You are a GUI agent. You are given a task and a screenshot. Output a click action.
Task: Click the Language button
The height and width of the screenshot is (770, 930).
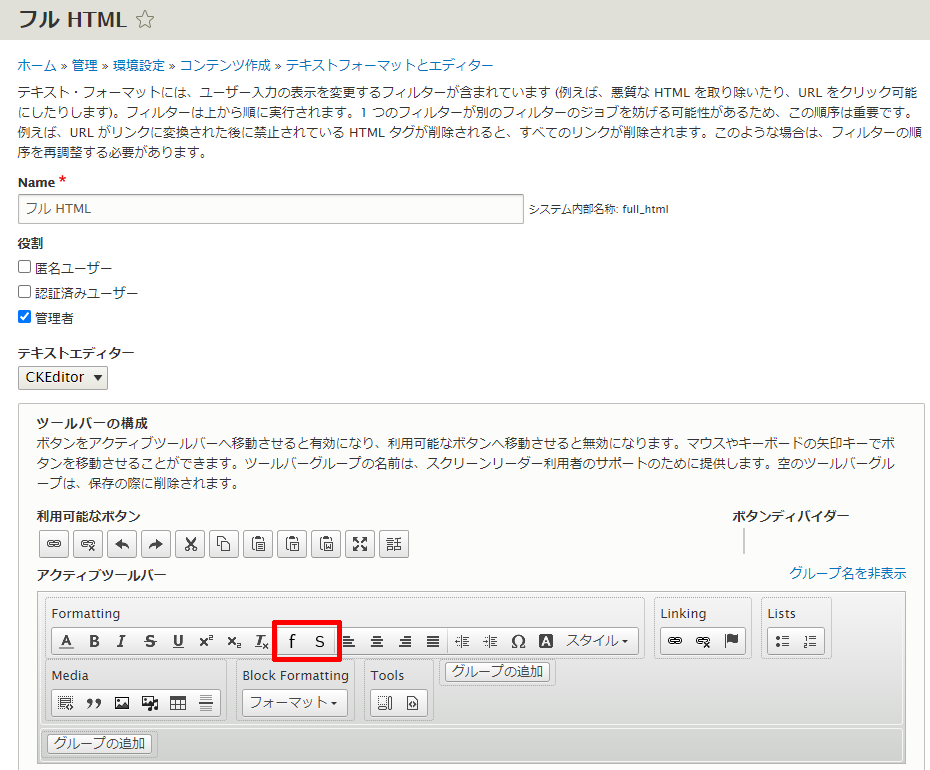tap(394, 544)
